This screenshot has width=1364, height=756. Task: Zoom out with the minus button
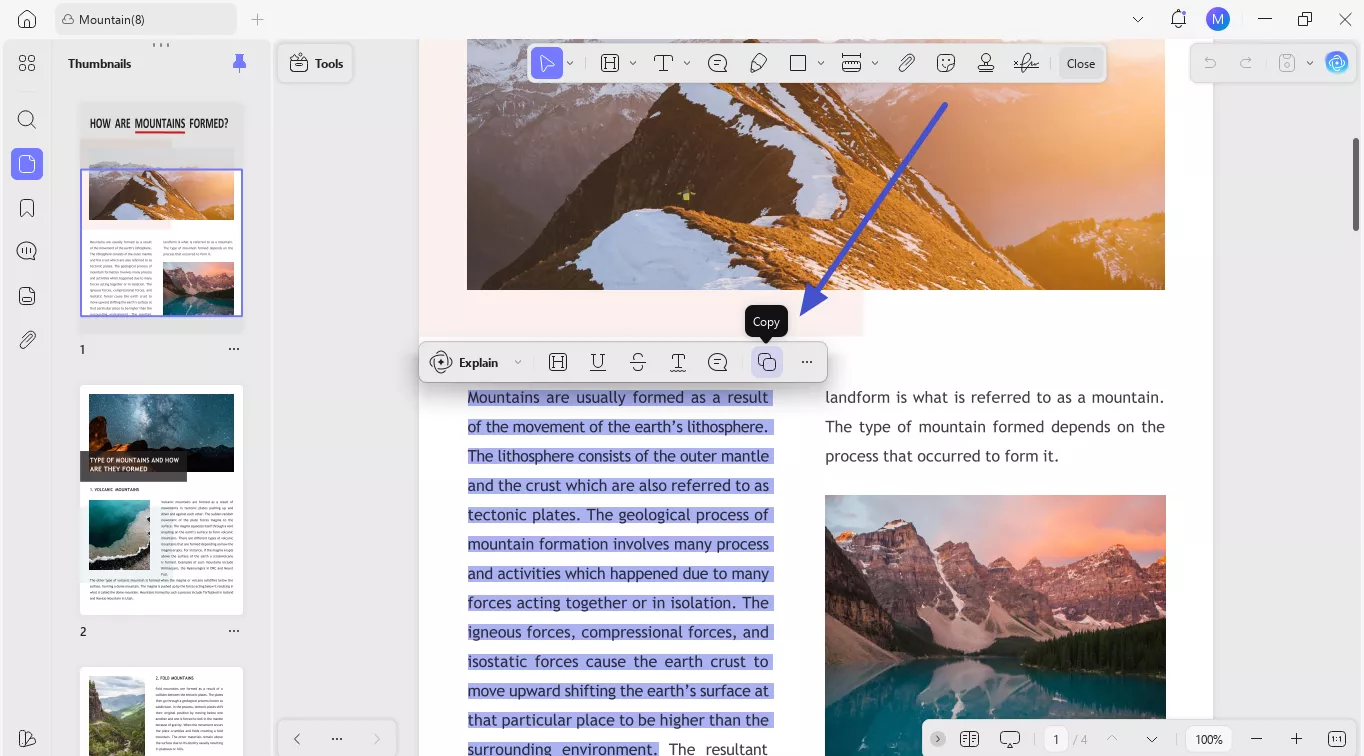(1256, 739)
